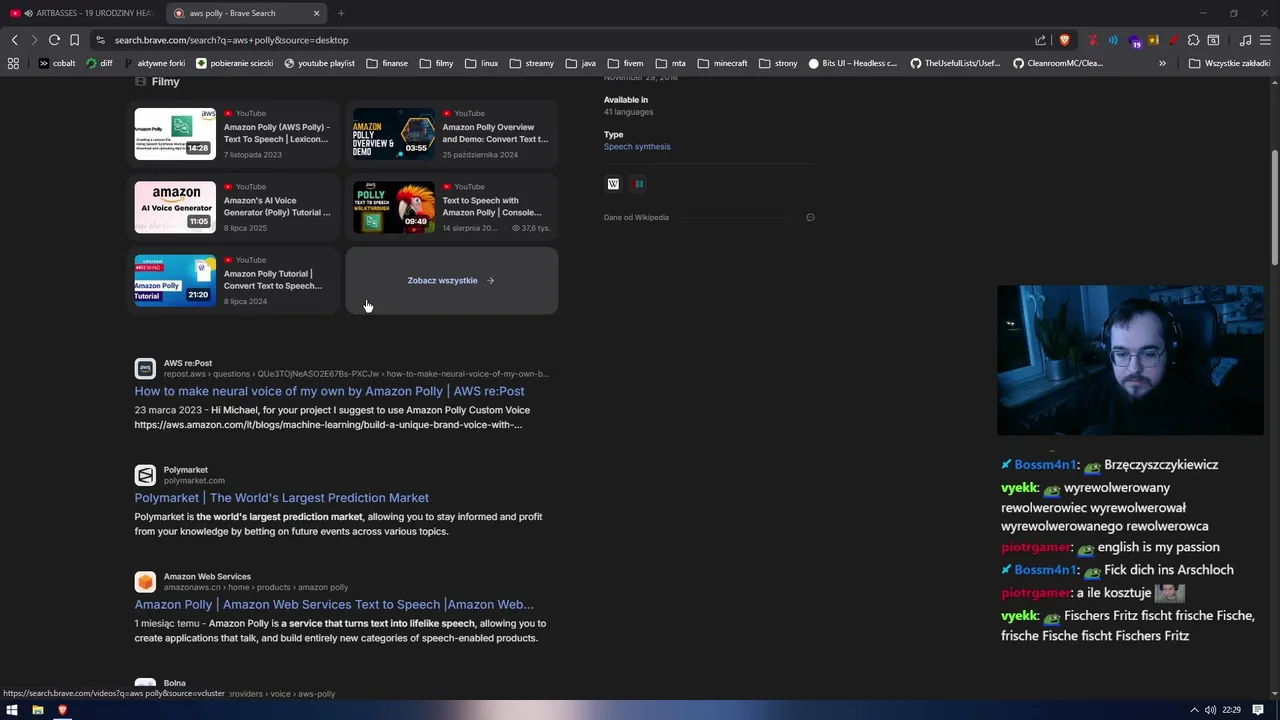
Task: Click AWS re:Post site favicon
Action: click(145, 368)
